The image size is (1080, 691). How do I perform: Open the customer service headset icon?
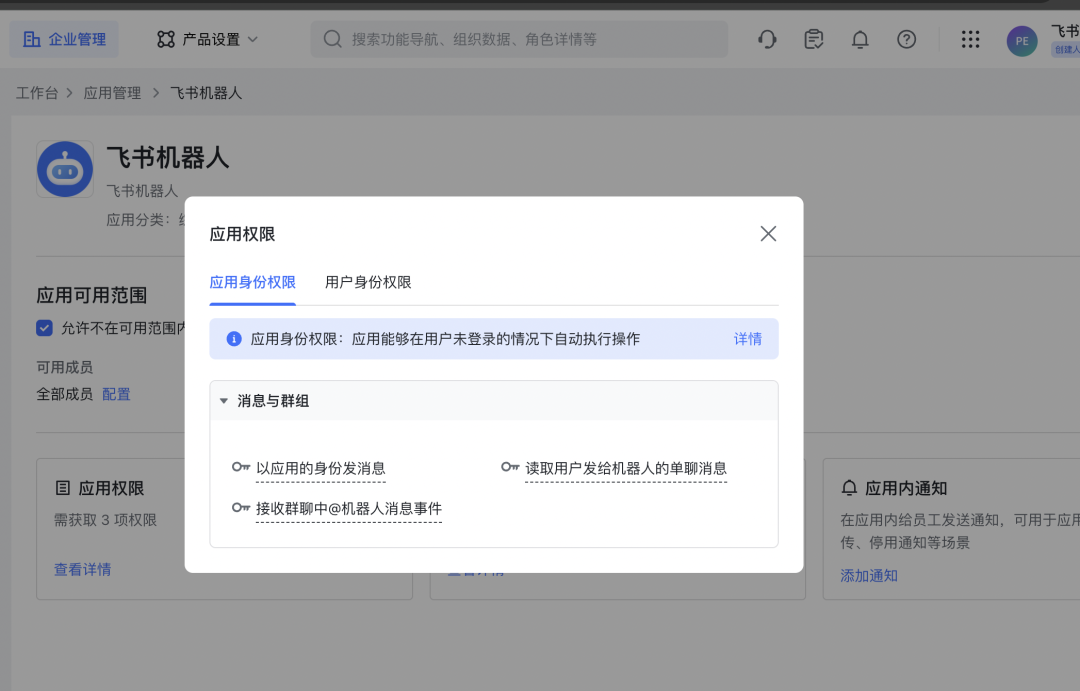(767, 39)
